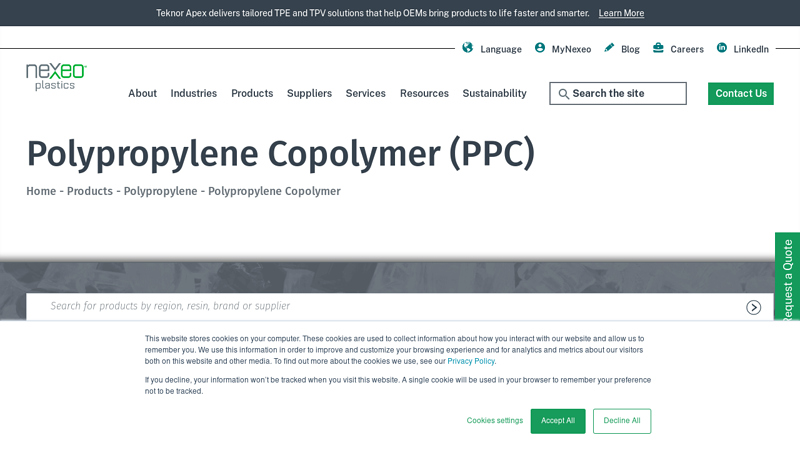
Task: Decline all cookies
Action: tap(621, 421)
